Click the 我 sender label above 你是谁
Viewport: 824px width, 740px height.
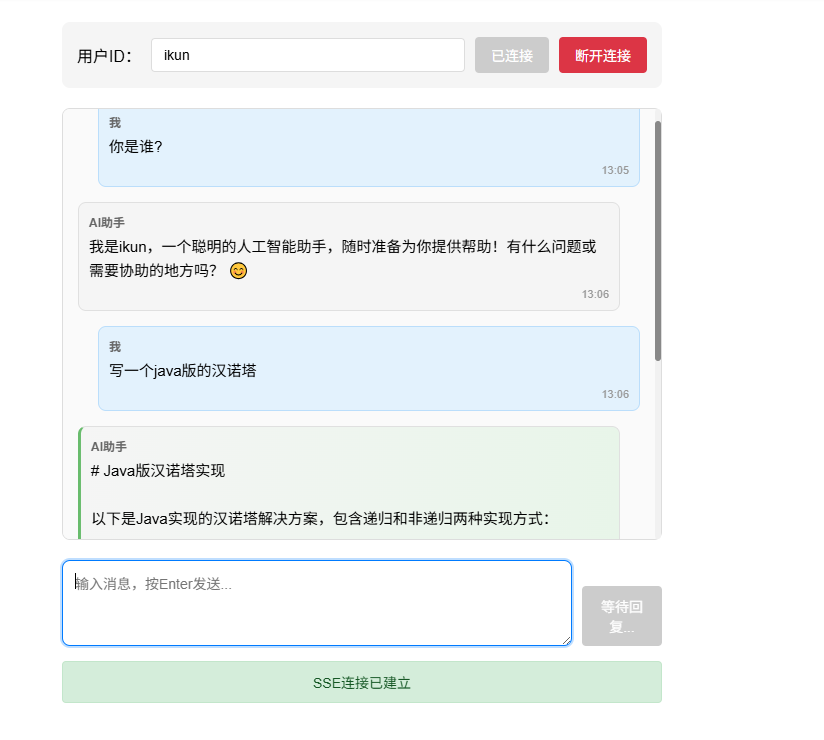(115, 123)
